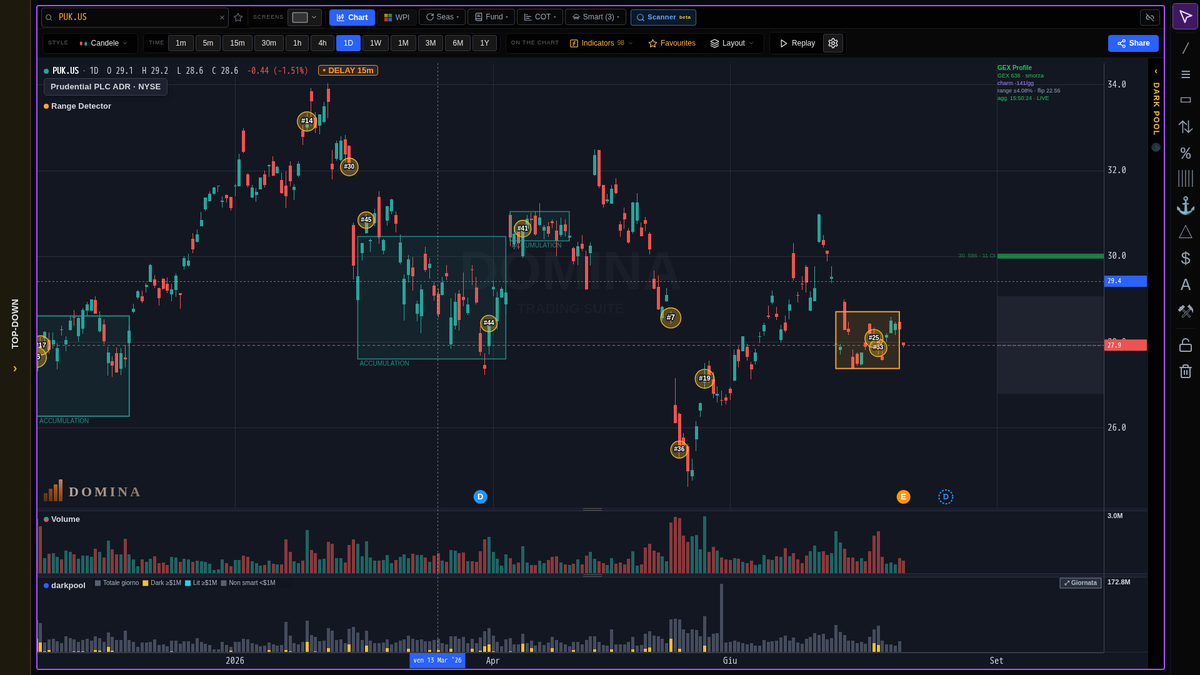Switch to the WPI tab
This screenshot has width=1200, height=675.
point(397,17)
